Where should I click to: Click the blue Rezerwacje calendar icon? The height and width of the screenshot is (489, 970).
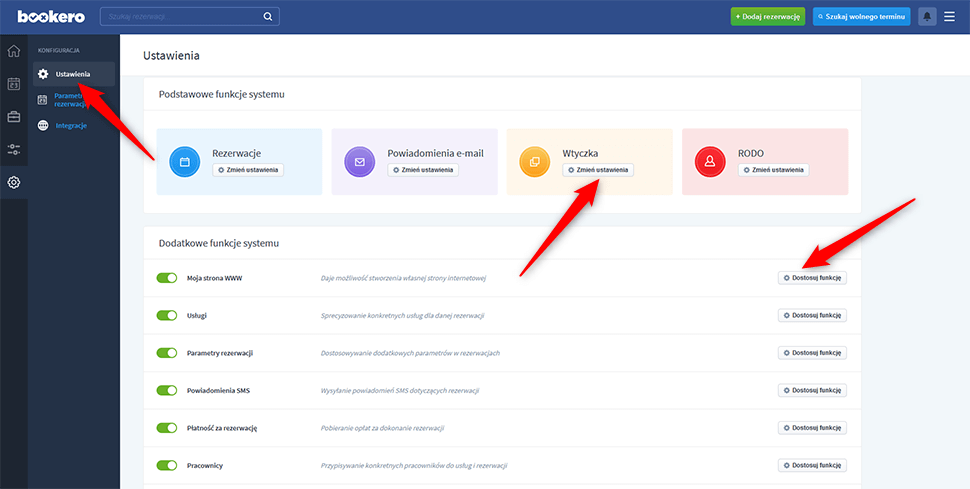pyautogui.click(x=184, y=162)
